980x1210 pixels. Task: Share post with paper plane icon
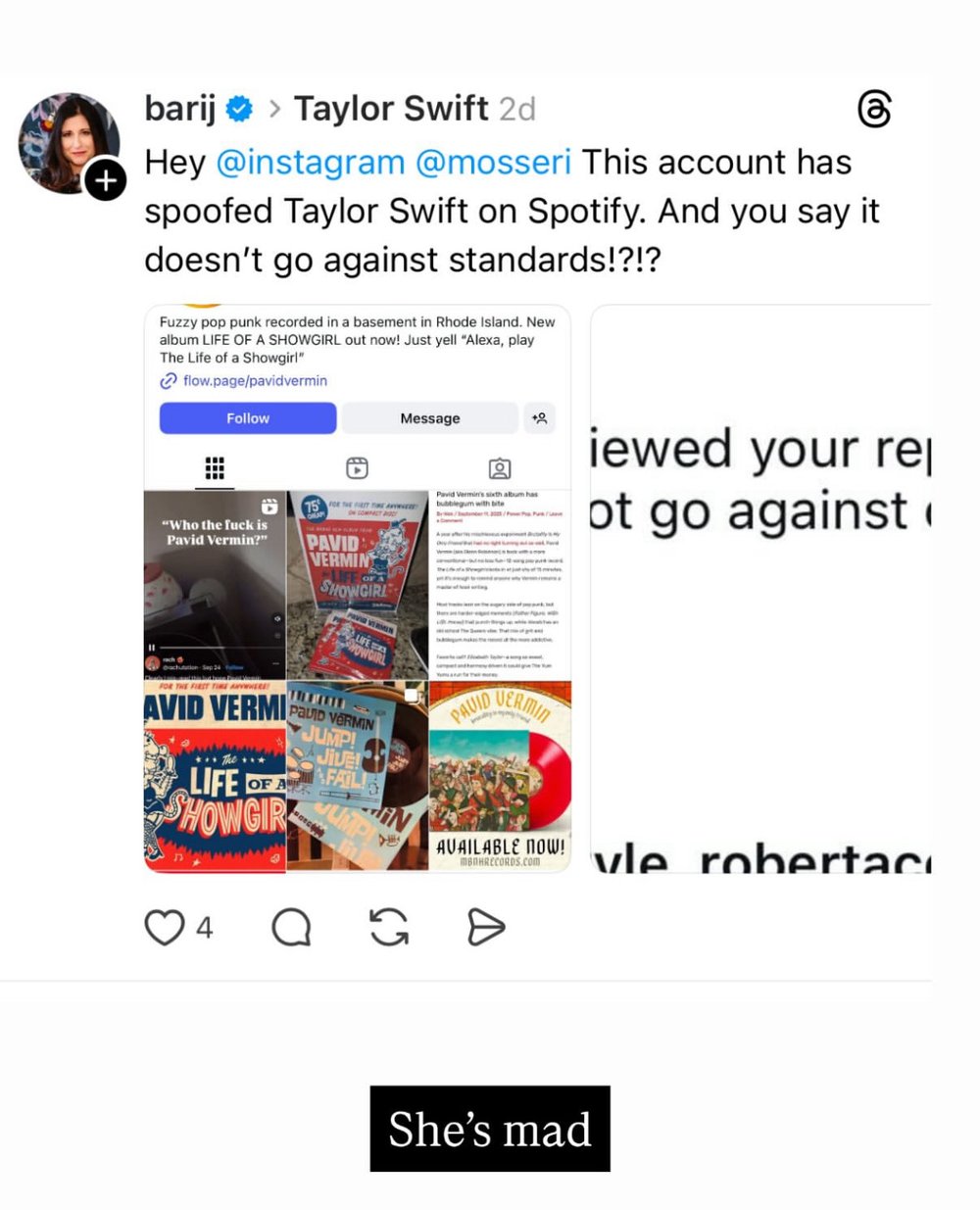click(x=486, y=927)
